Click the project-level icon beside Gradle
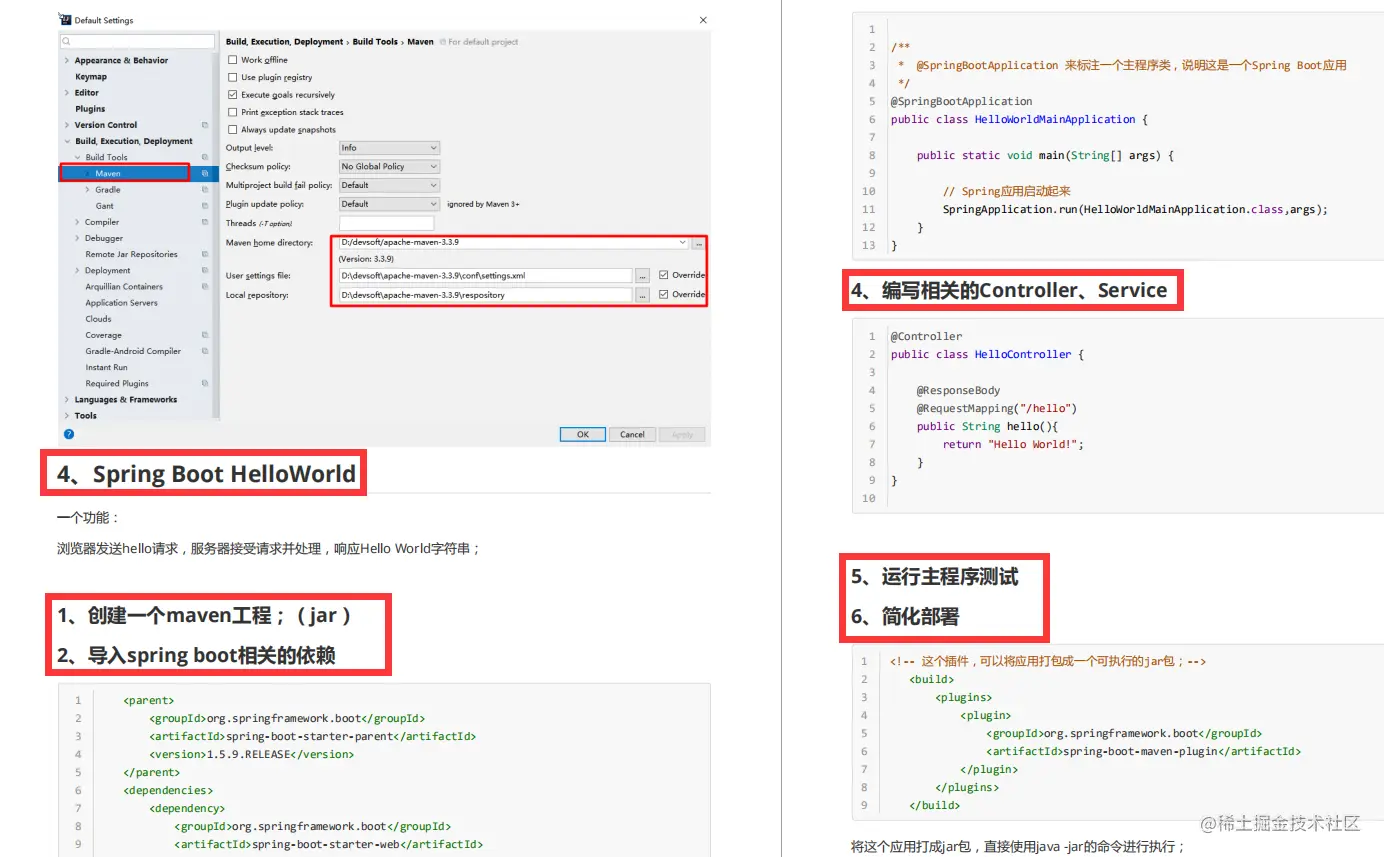Image resolution: width=1384 pixels, height=857 pixels. [x=205, y=190]
